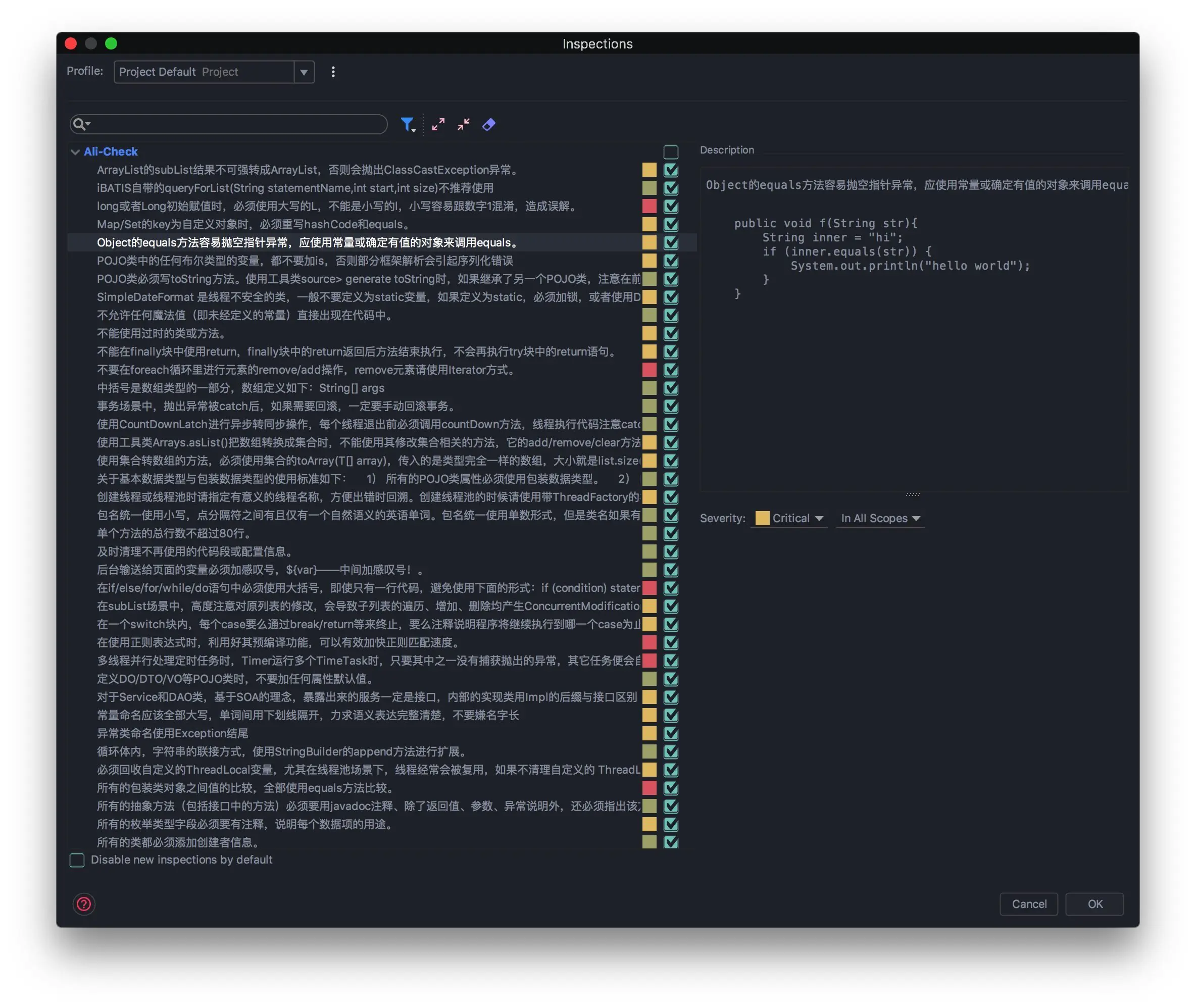This screenshot has height=1008, width=1196.
Task: Uncheck the ArrayList subList inspection checkbox
Action: tap(671, 170)
